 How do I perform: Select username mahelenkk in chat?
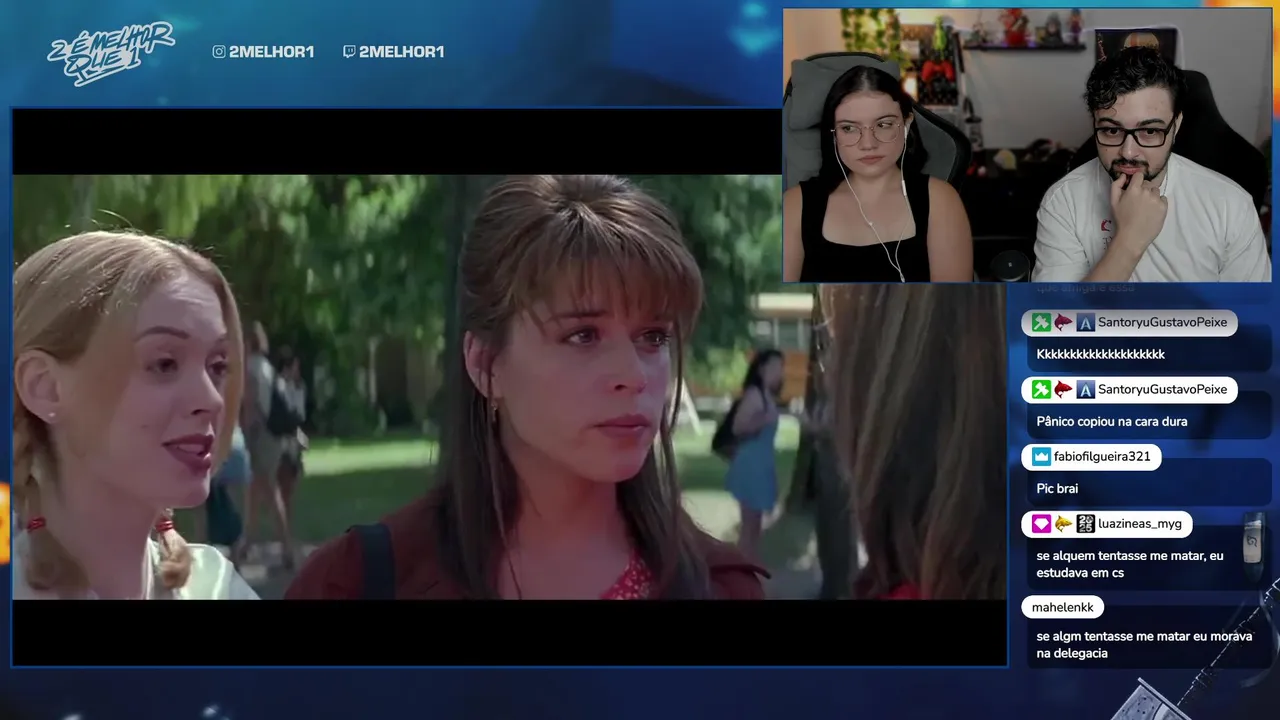[1063, 607]
